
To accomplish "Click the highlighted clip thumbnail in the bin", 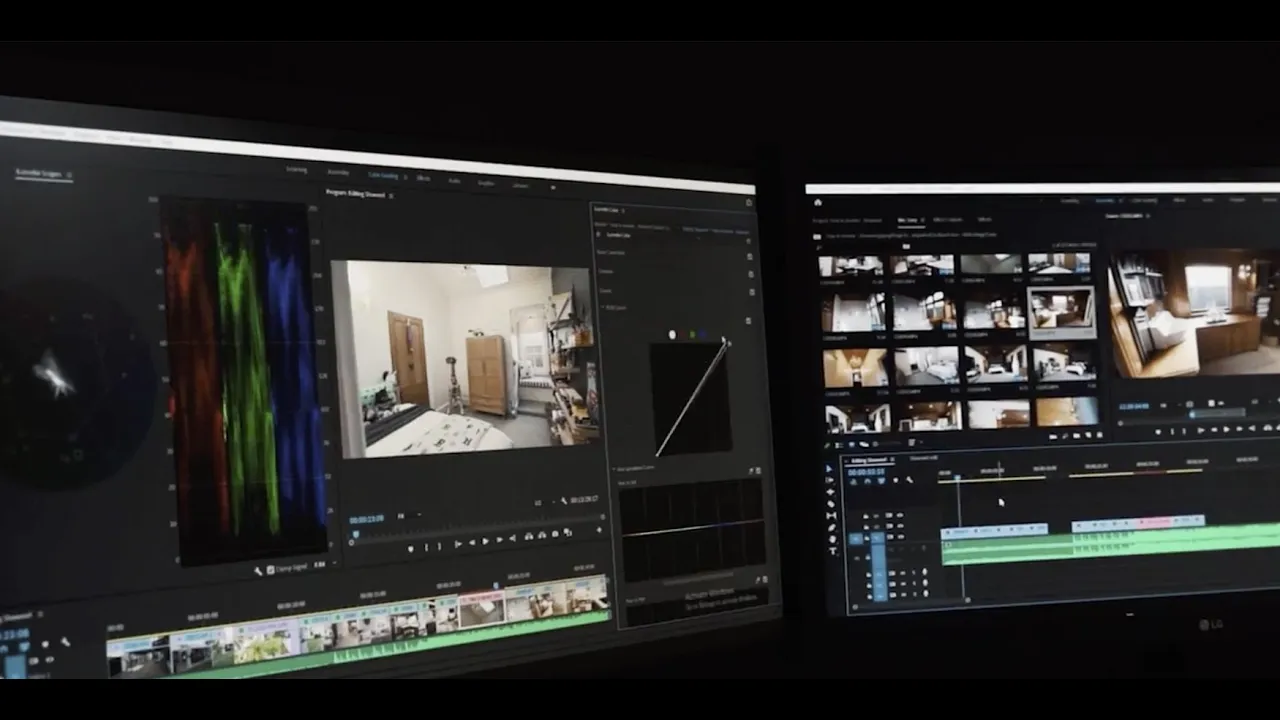I will [x=1061, y=313].
